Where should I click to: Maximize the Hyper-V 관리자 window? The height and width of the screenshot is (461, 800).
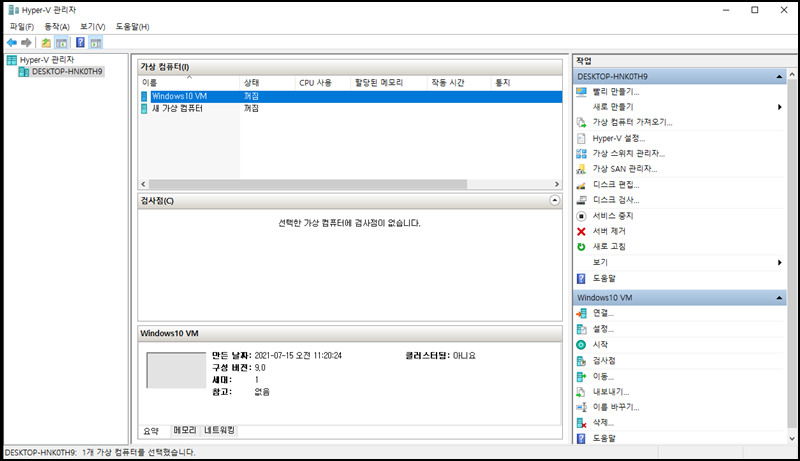pyautogui.click(x=755, y=10)
